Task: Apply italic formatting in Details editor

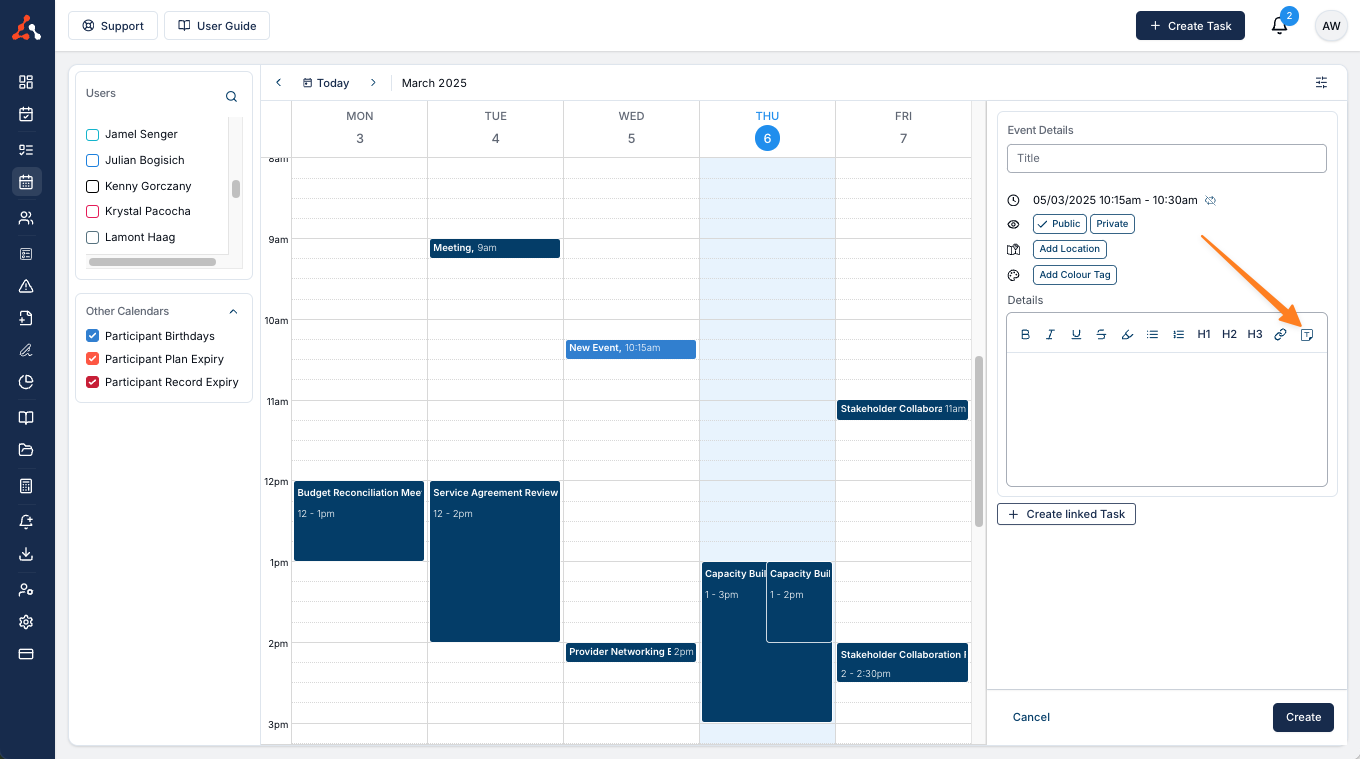Action: tap(1050, 335)
